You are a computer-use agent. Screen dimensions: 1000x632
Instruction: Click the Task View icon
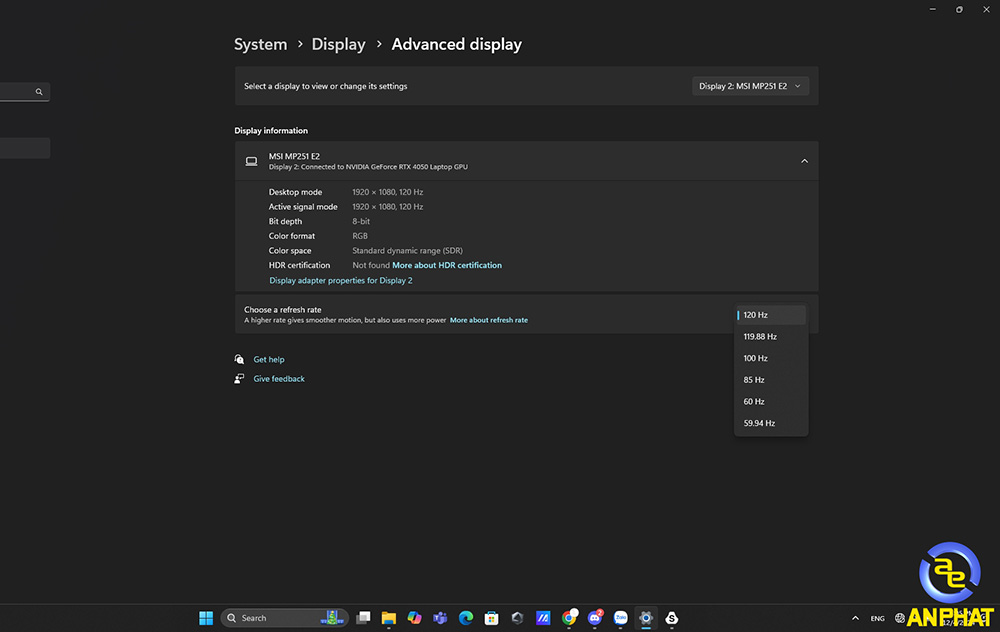(363, 617)
